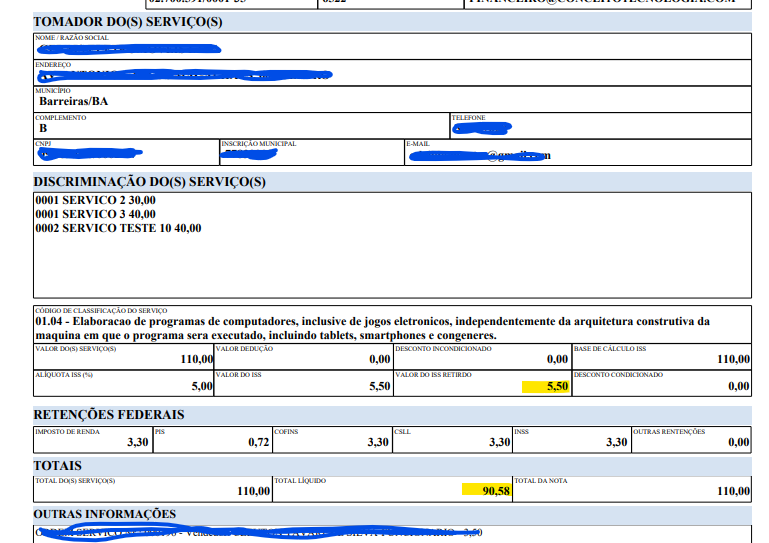Select the VALOR DO(S) SERVIÇO(S) label
The image size is (769, 543).
click(x=76, y=349)
